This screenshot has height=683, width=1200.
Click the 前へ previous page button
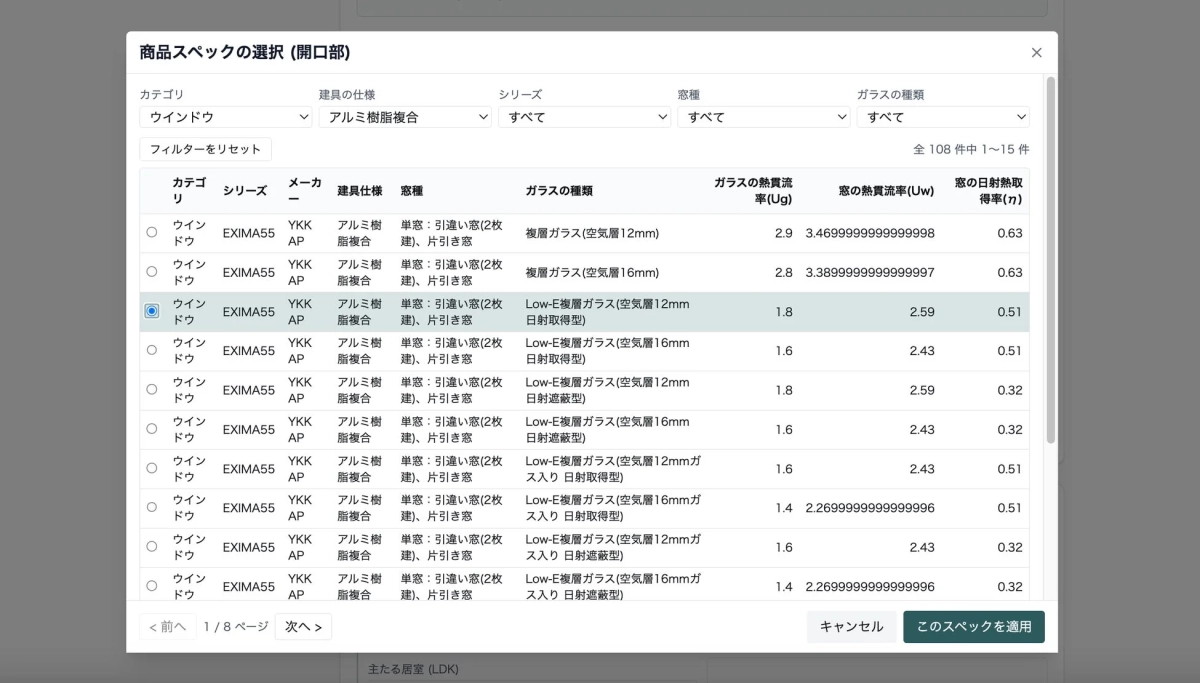(167, 627)
